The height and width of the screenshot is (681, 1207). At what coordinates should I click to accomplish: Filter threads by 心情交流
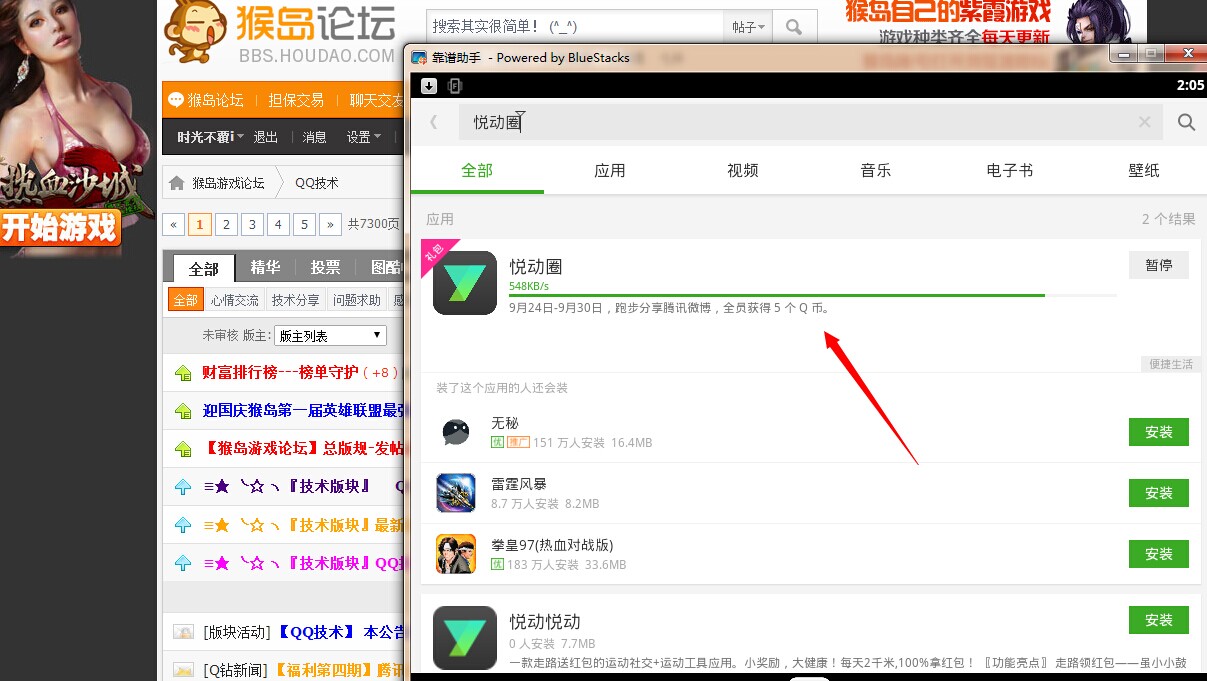point(235,300)
